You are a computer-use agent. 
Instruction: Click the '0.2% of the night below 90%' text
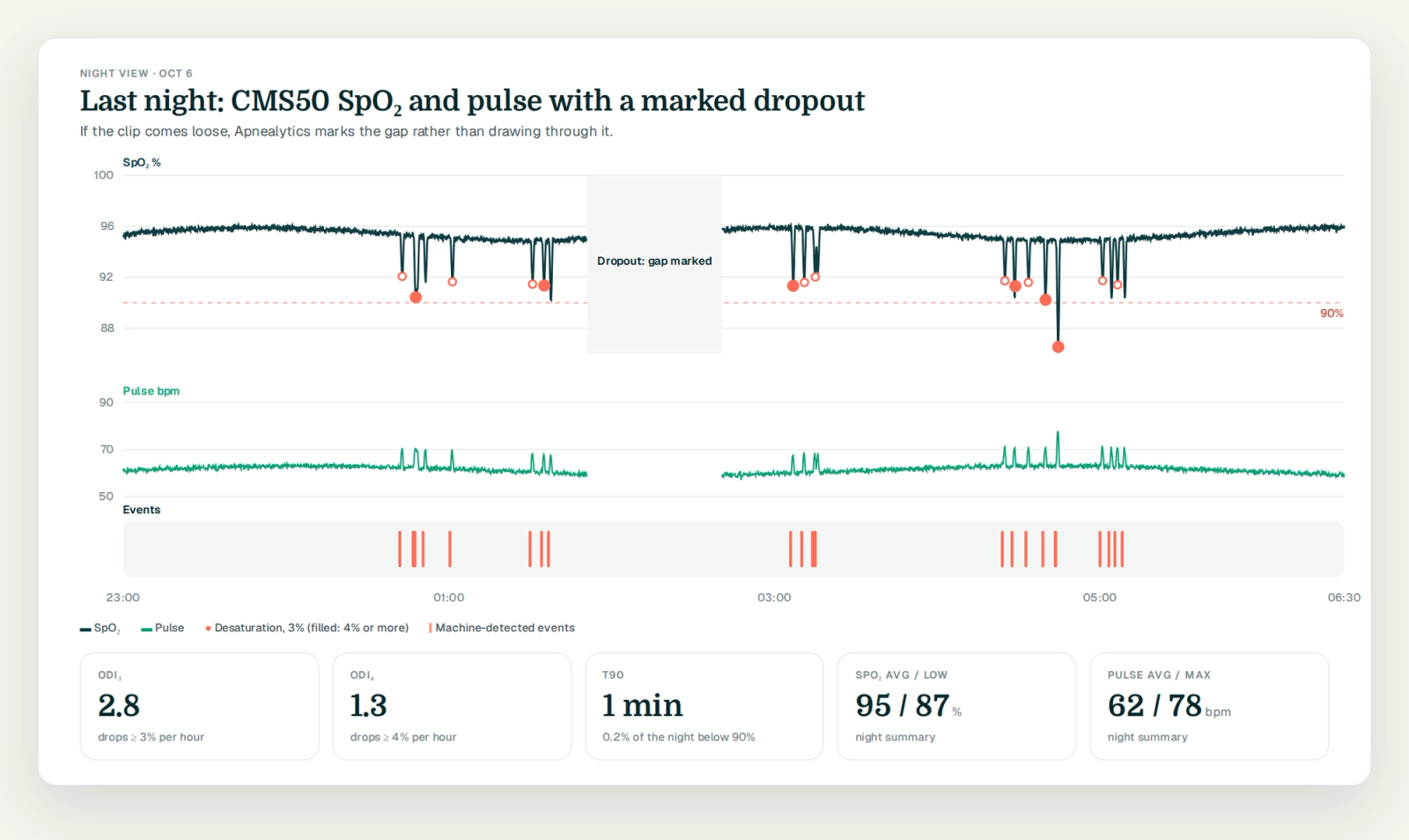(x=678, y=737)
